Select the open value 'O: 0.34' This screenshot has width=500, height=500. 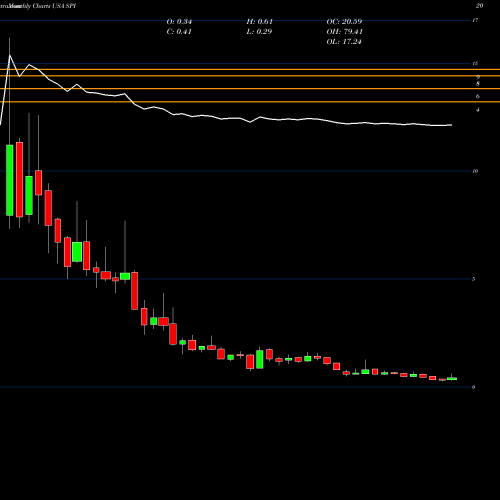click(179, 22)
